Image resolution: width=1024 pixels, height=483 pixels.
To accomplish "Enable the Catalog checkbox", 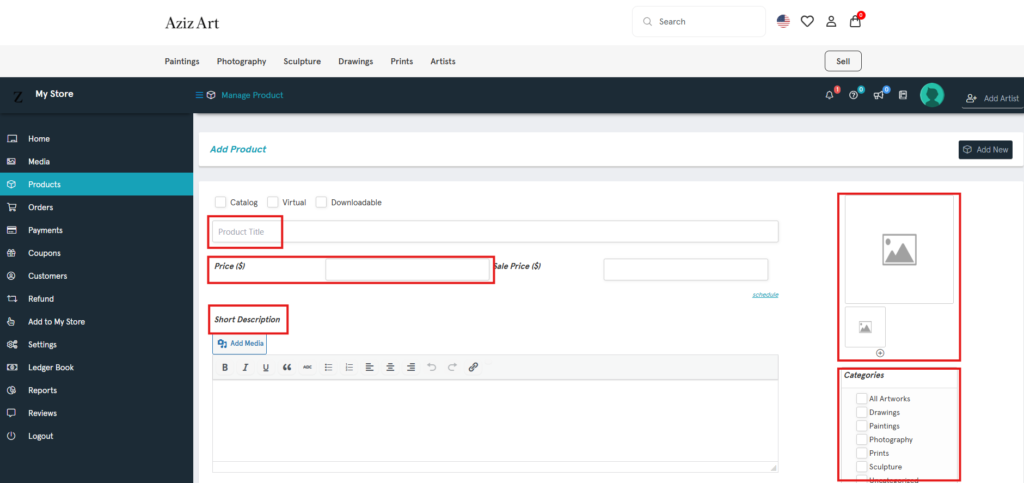I will pos(221,202).
